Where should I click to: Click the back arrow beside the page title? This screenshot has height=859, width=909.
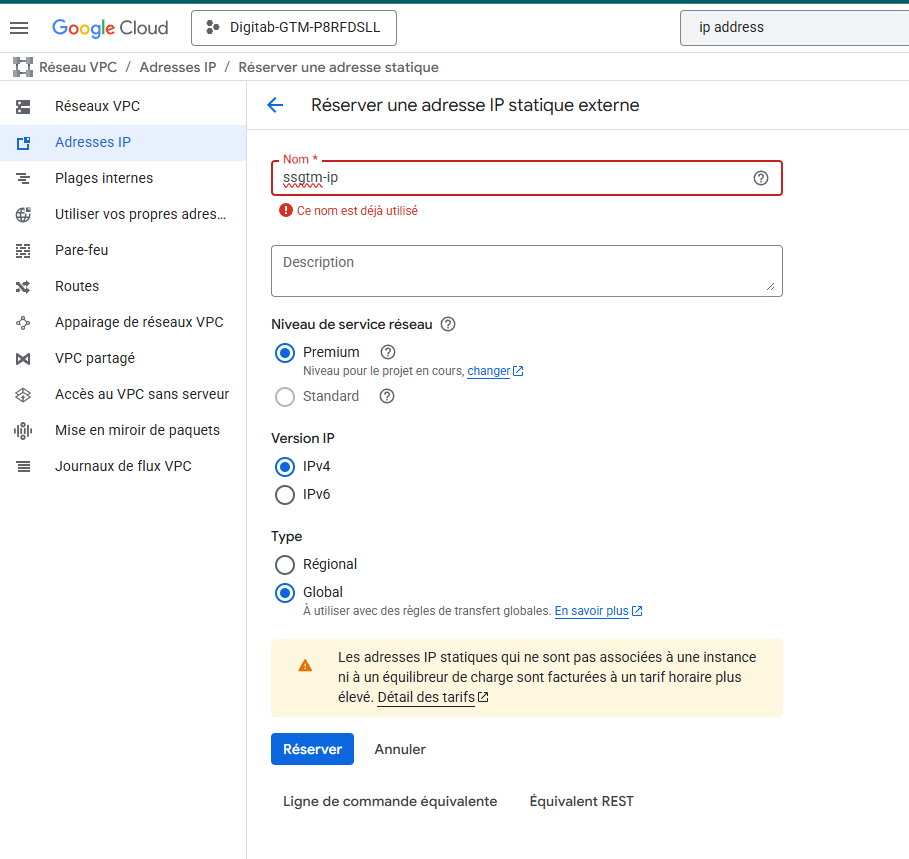[x=275, y=105]
